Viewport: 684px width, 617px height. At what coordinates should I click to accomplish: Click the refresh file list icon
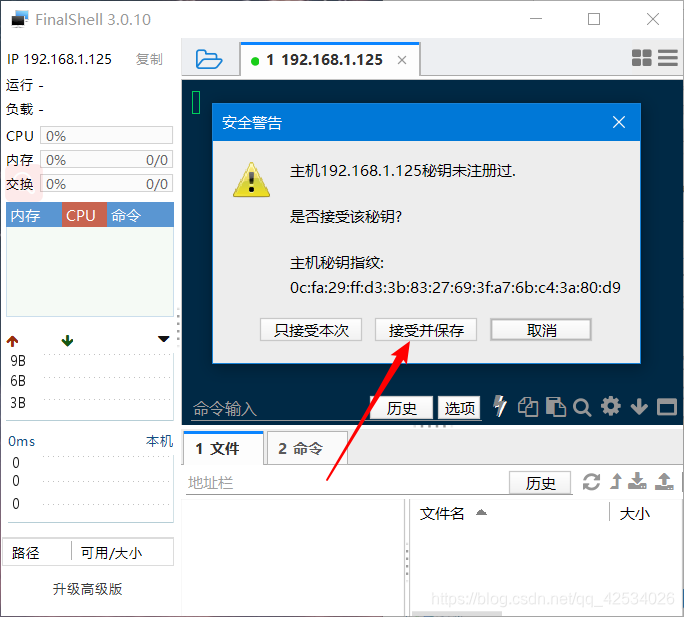tap(592, 482)
